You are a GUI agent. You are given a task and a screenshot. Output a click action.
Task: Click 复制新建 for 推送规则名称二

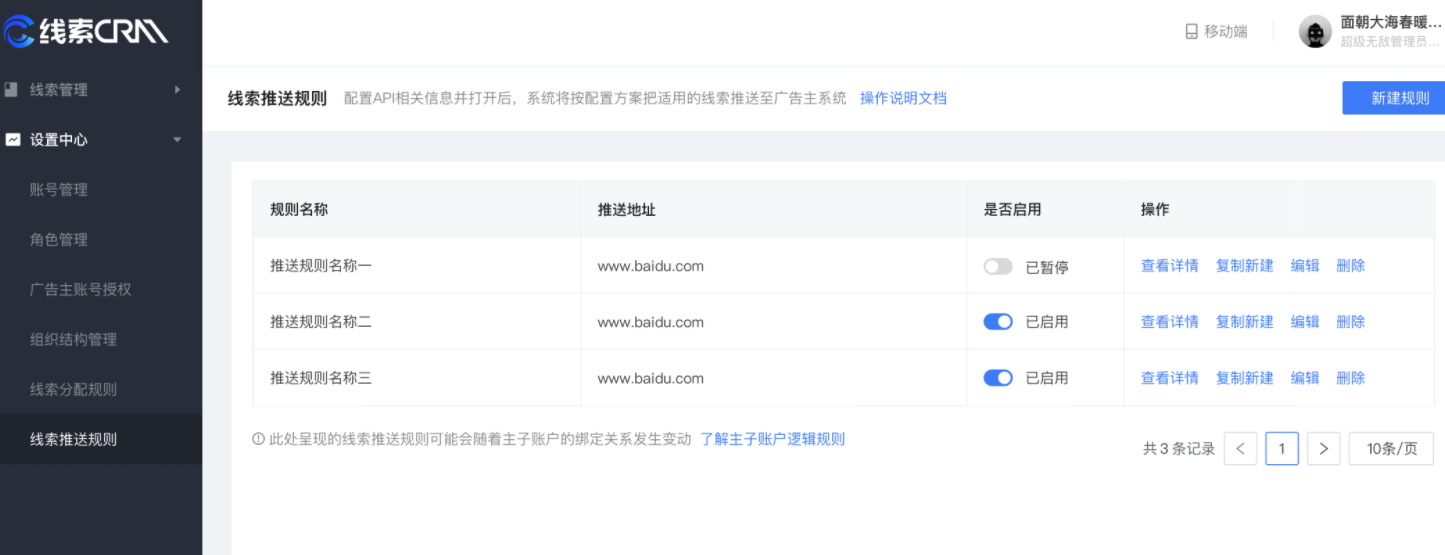pos(1244,322)
